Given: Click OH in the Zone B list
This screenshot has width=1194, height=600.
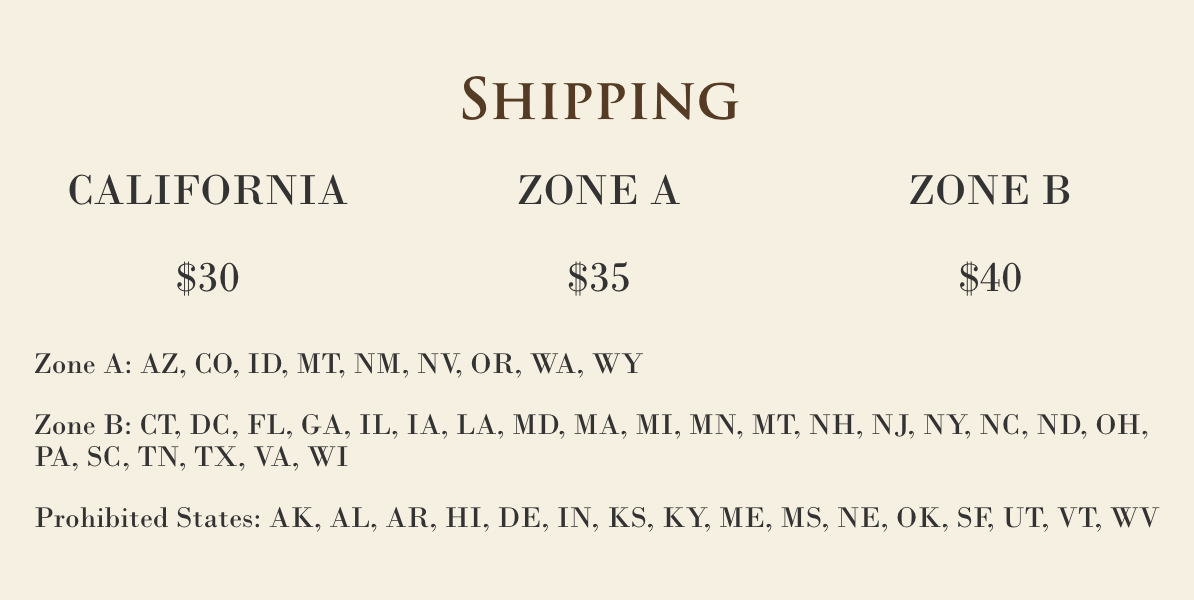Looking at the screenshot, I should click(x=1120, y=425).
